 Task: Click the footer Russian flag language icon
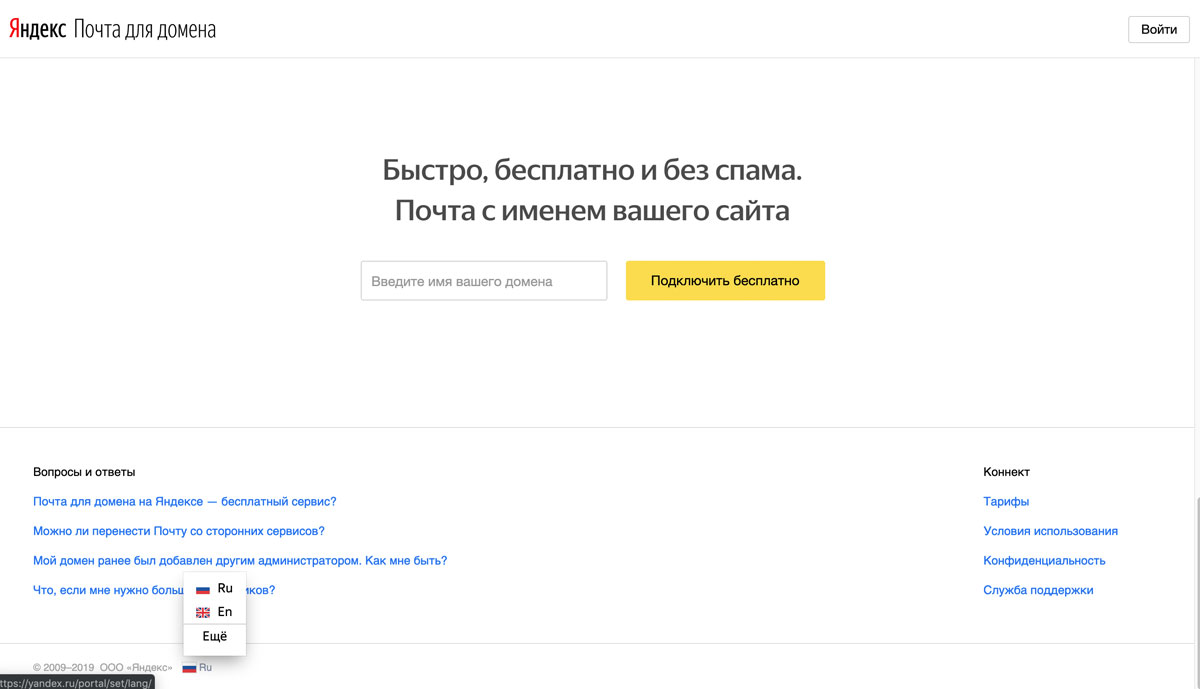click(189, 667)
